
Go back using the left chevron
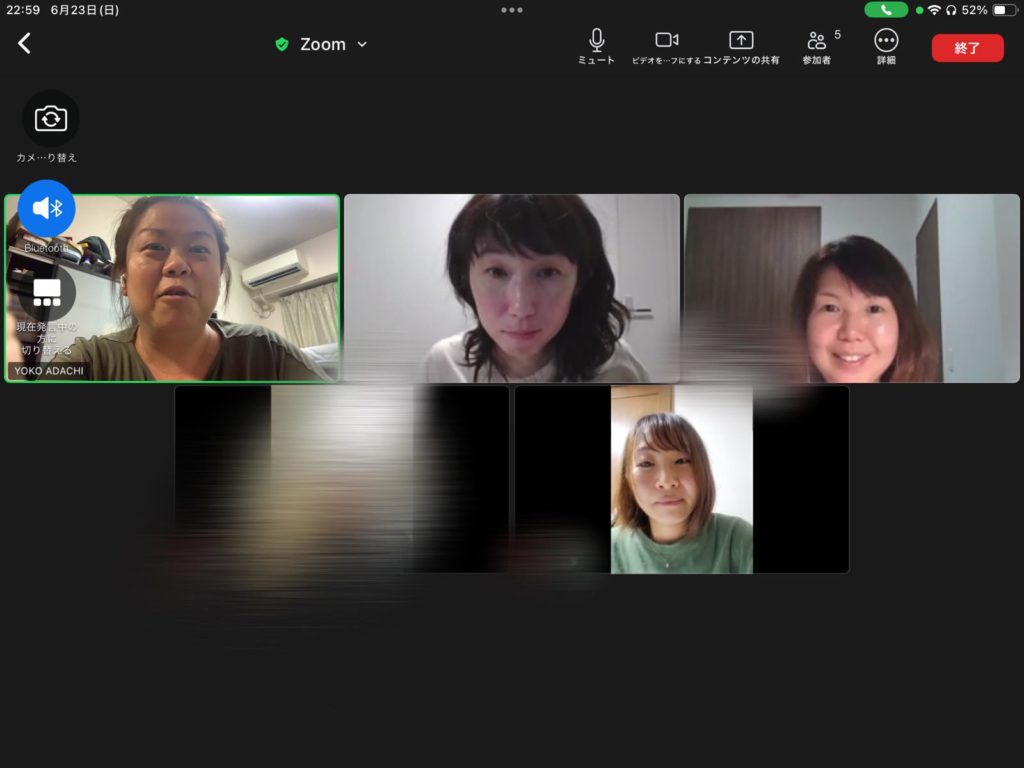(x=25, y=44)
